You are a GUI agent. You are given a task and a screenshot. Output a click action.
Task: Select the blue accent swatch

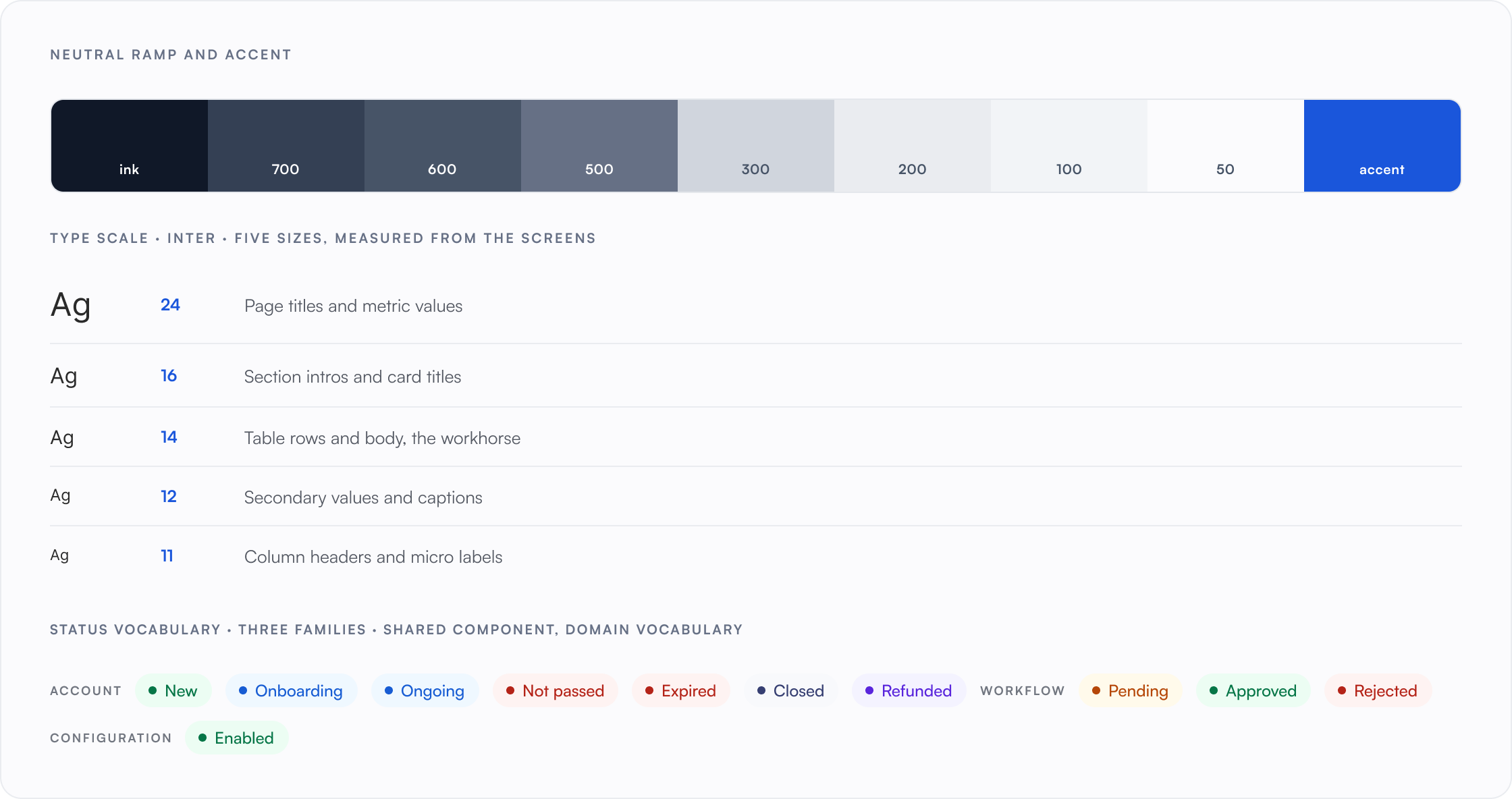(x=1382, y=146)
